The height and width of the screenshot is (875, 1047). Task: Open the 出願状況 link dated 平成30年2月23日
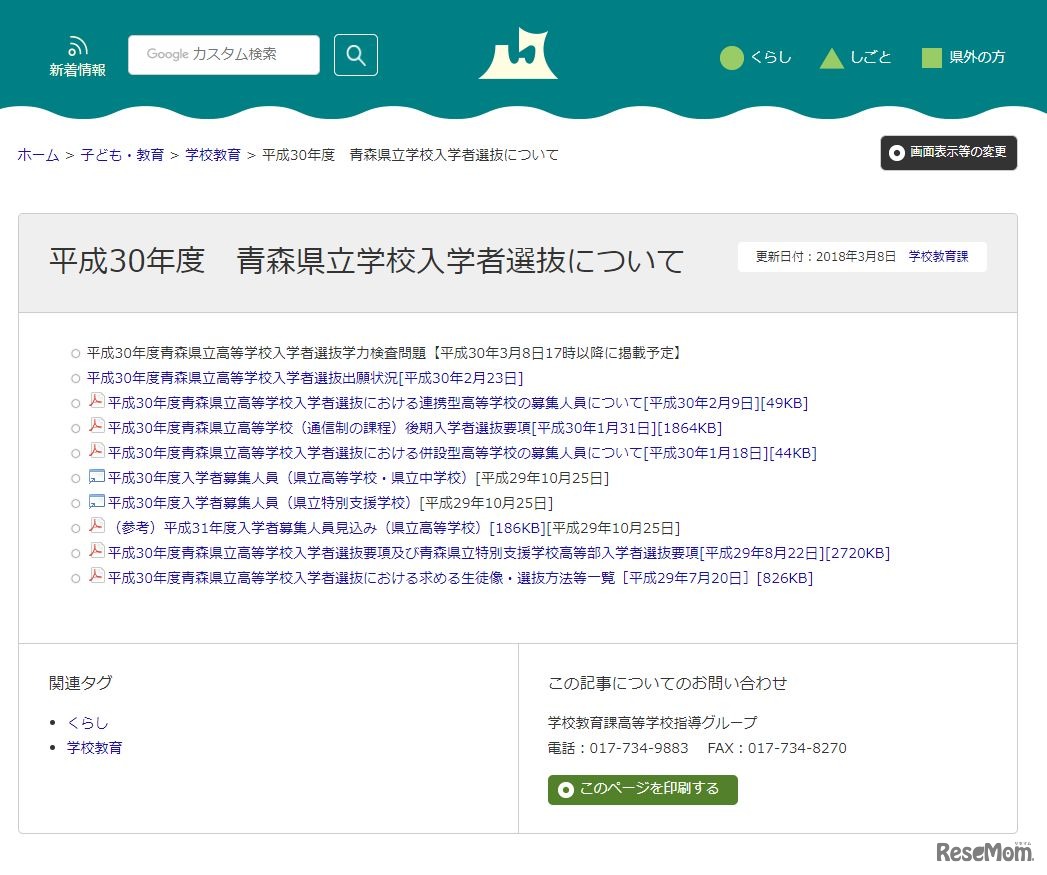point(303,377)
